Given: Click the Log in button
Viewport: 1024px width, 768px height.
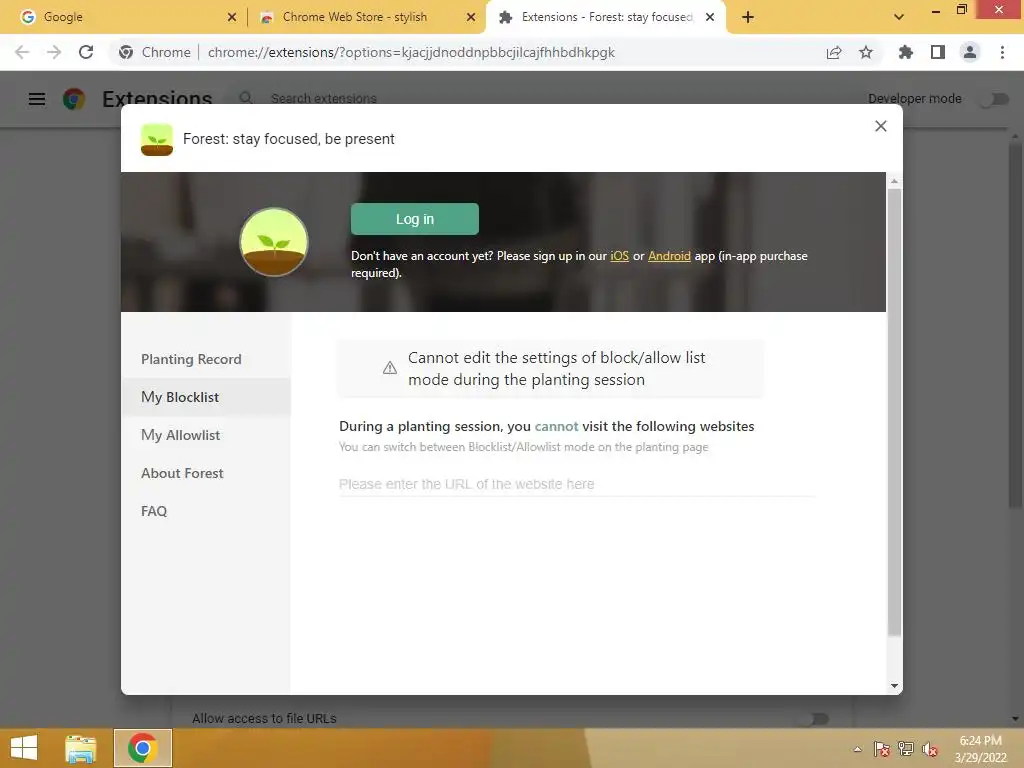Looking at the screenshot, I should (415, 219).
